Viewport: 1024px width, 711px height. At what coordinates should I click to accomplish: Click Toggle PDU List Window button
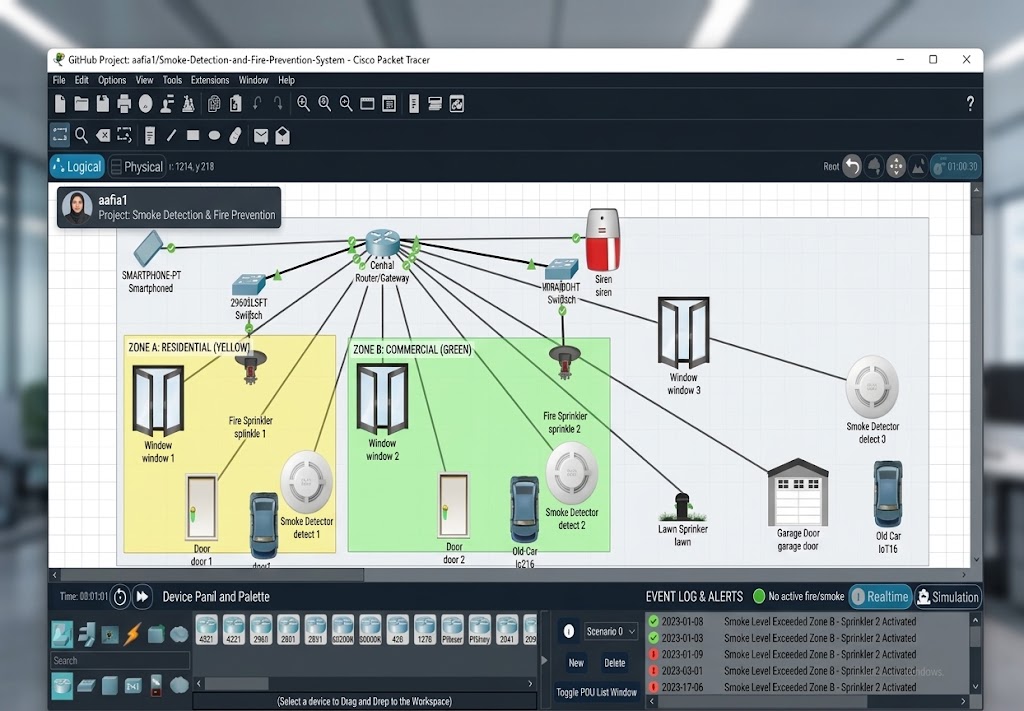[596, 692]
